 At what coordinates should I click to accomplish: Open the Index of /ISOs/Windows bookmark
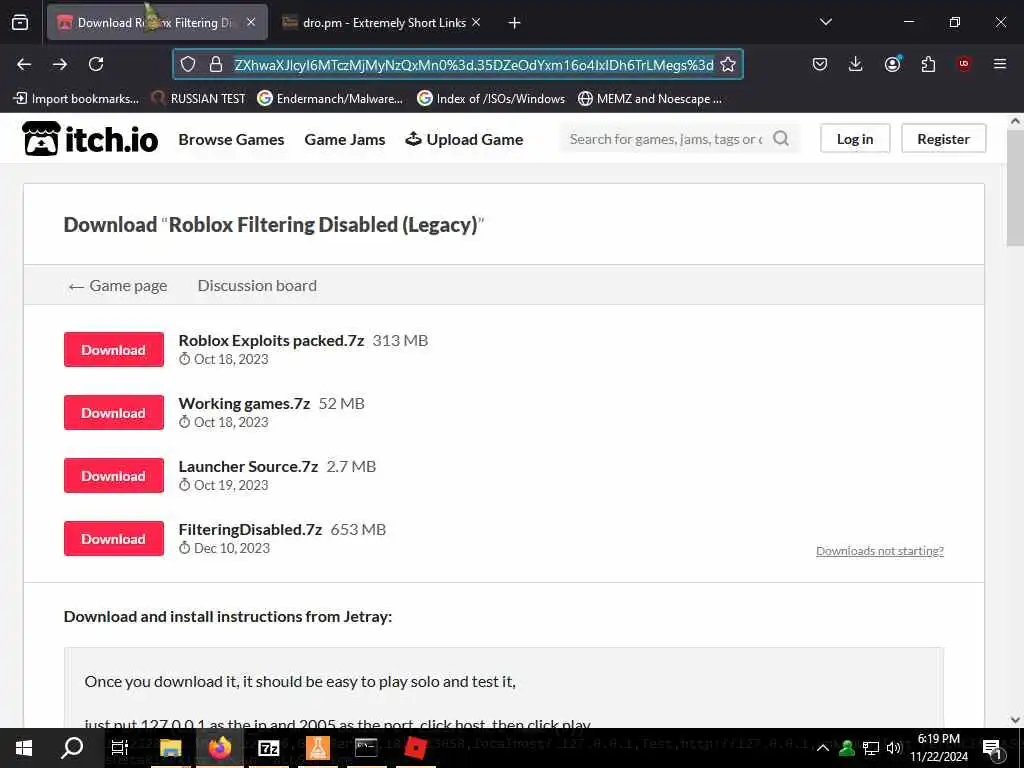pyautogui.click(x=491, y=99)
